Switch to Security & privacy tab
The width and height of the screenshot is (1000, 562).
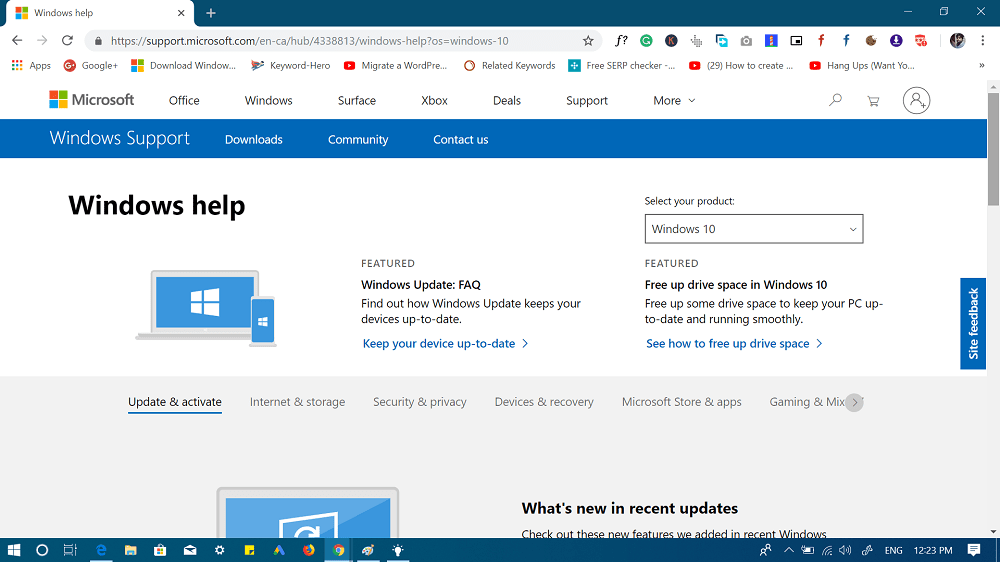point(420,402)
